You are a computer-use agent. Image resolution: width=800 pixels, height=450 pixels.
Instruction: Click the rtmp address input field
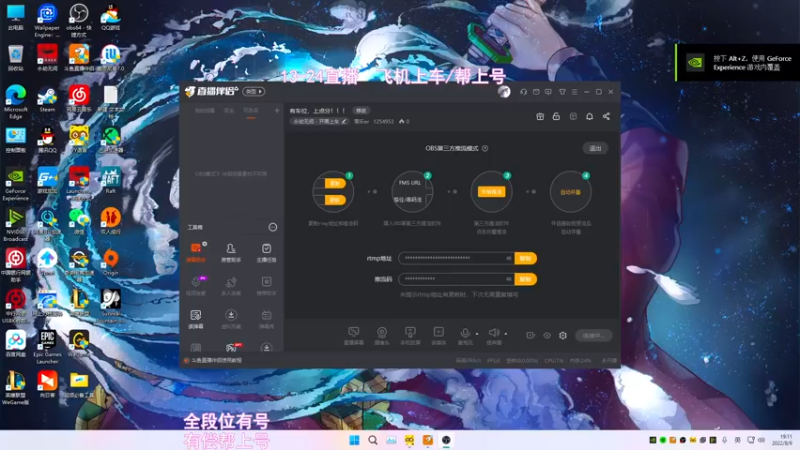click(456, 258)
